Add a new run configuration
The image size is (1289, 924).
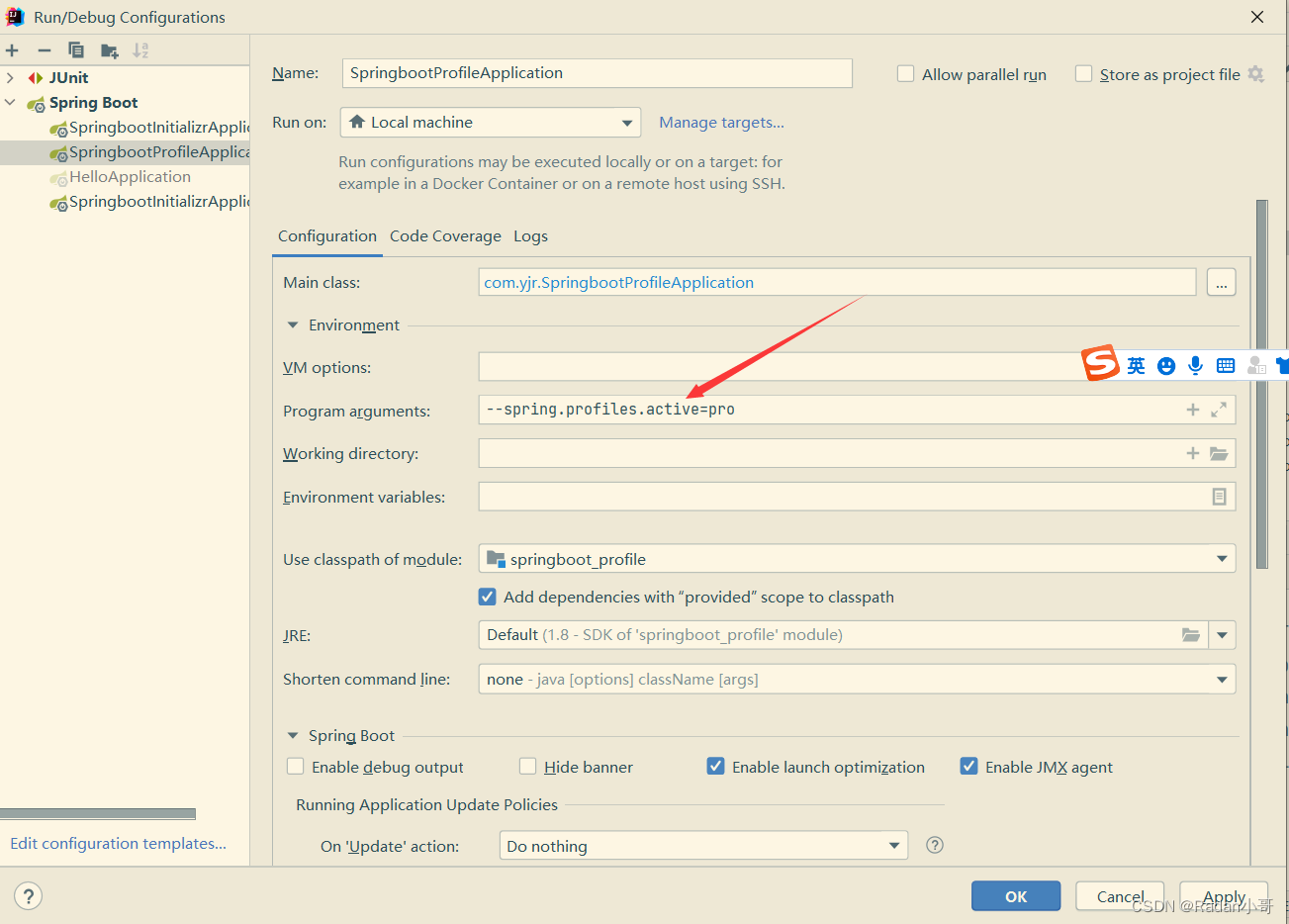coord(12,50)
